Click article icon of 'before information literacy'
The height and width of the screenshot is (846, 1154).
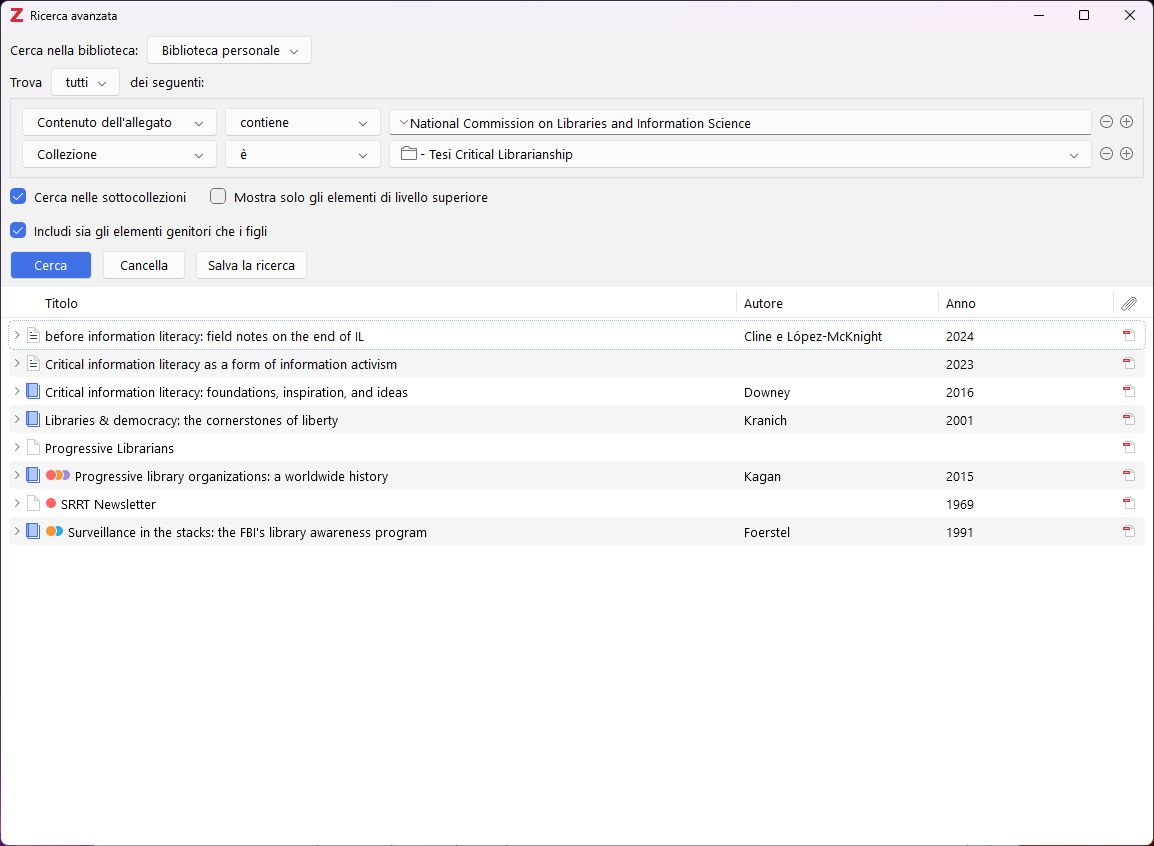pyautogui.click(x=33, y=335)
